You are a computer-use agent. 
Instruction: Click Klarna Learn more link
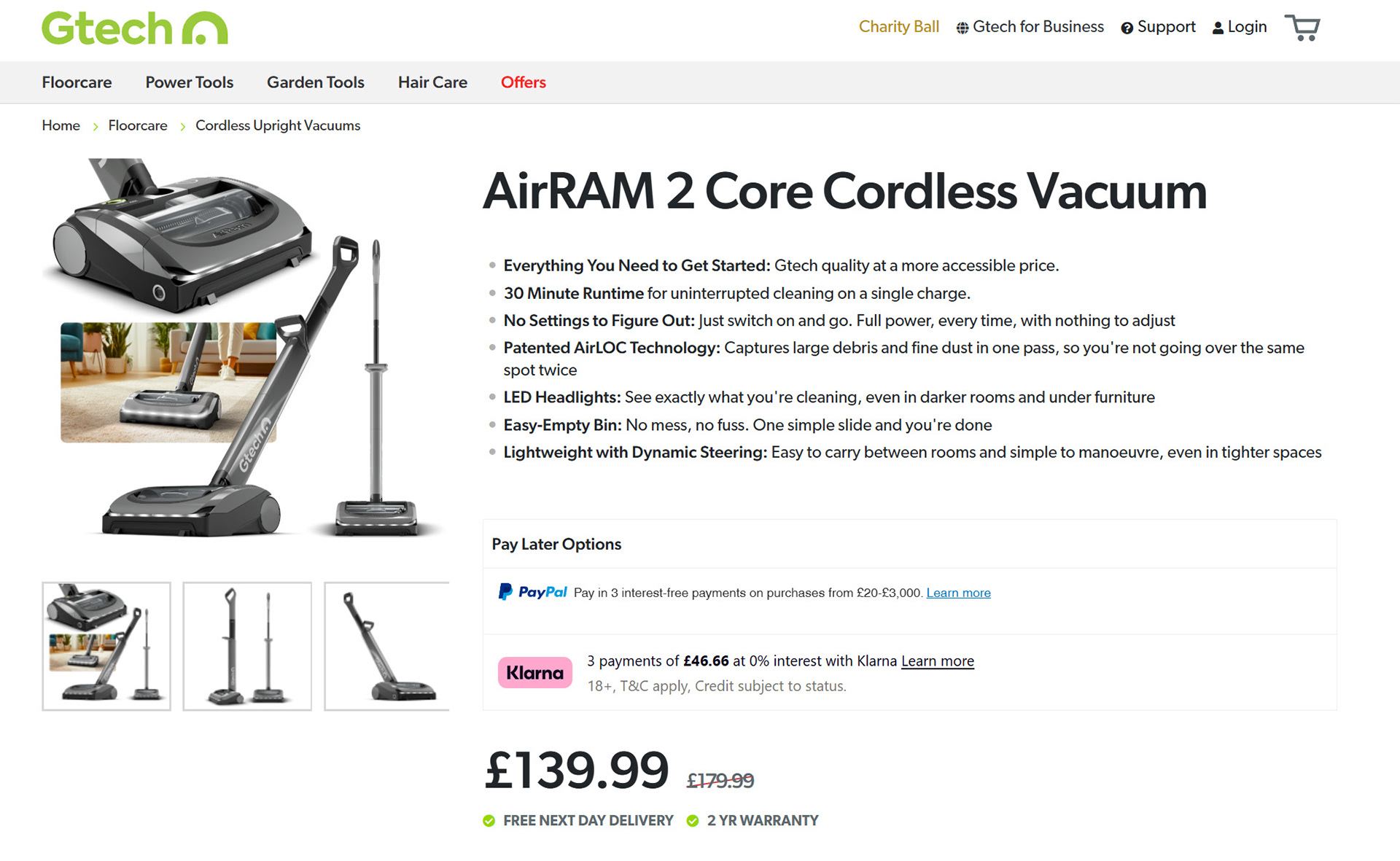[x=937, y=661]
